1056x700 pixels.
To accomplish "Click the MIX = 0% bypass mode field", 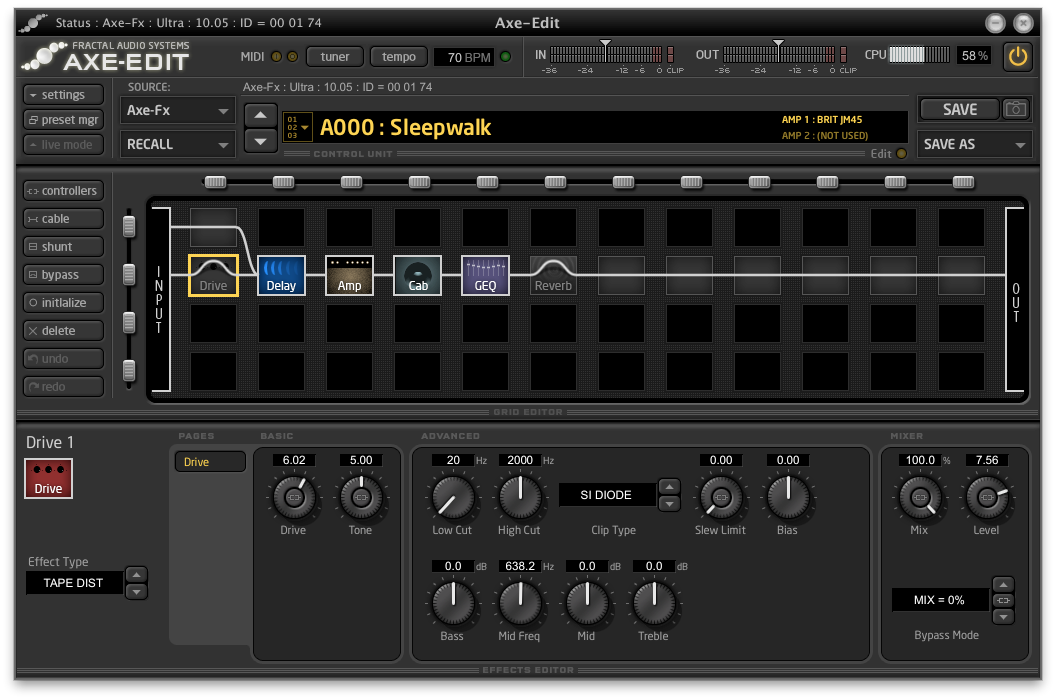I will [x=939, y=600].
